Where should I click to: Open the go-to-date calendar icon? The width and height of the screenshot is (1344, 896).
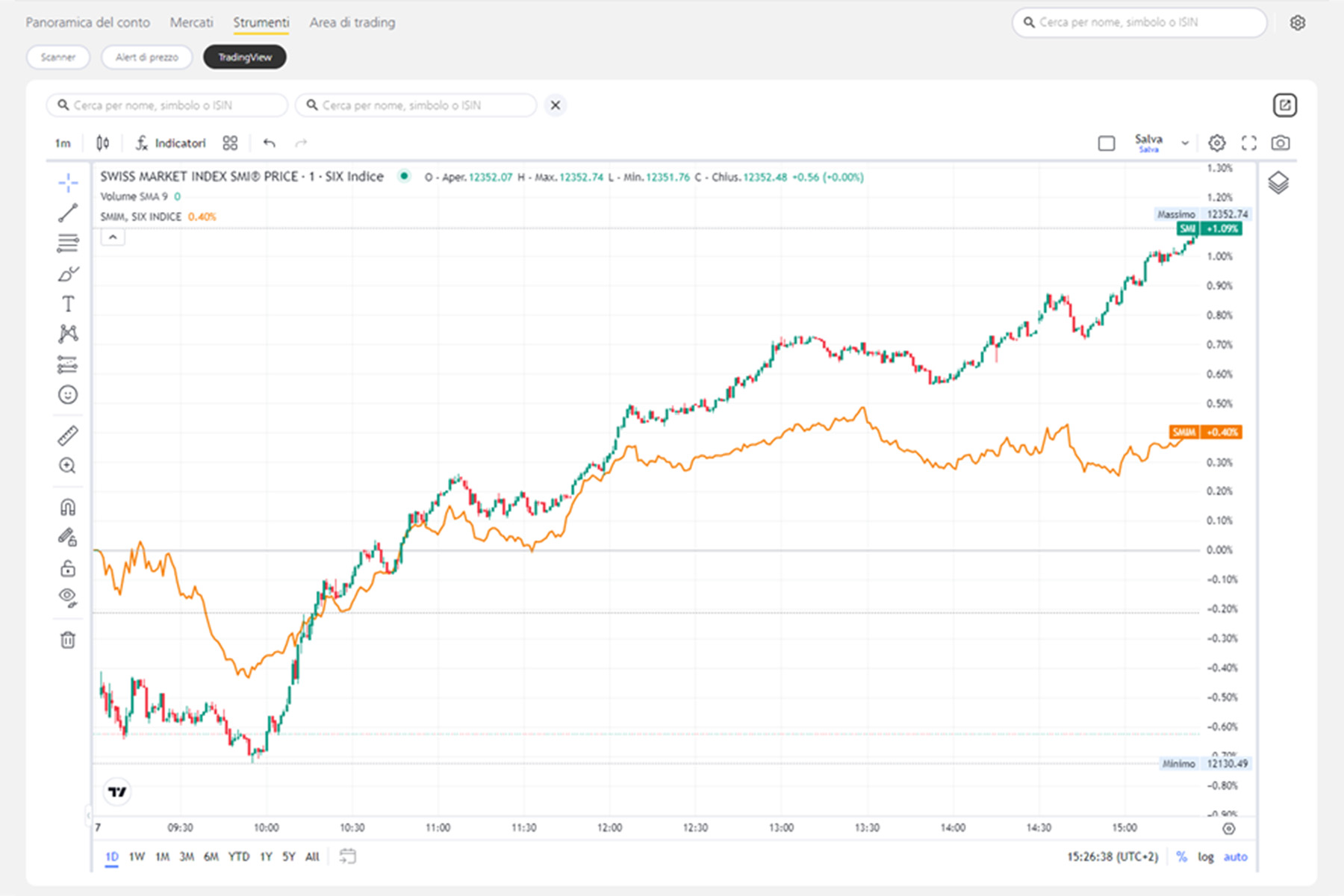click(x=347, y=856)
